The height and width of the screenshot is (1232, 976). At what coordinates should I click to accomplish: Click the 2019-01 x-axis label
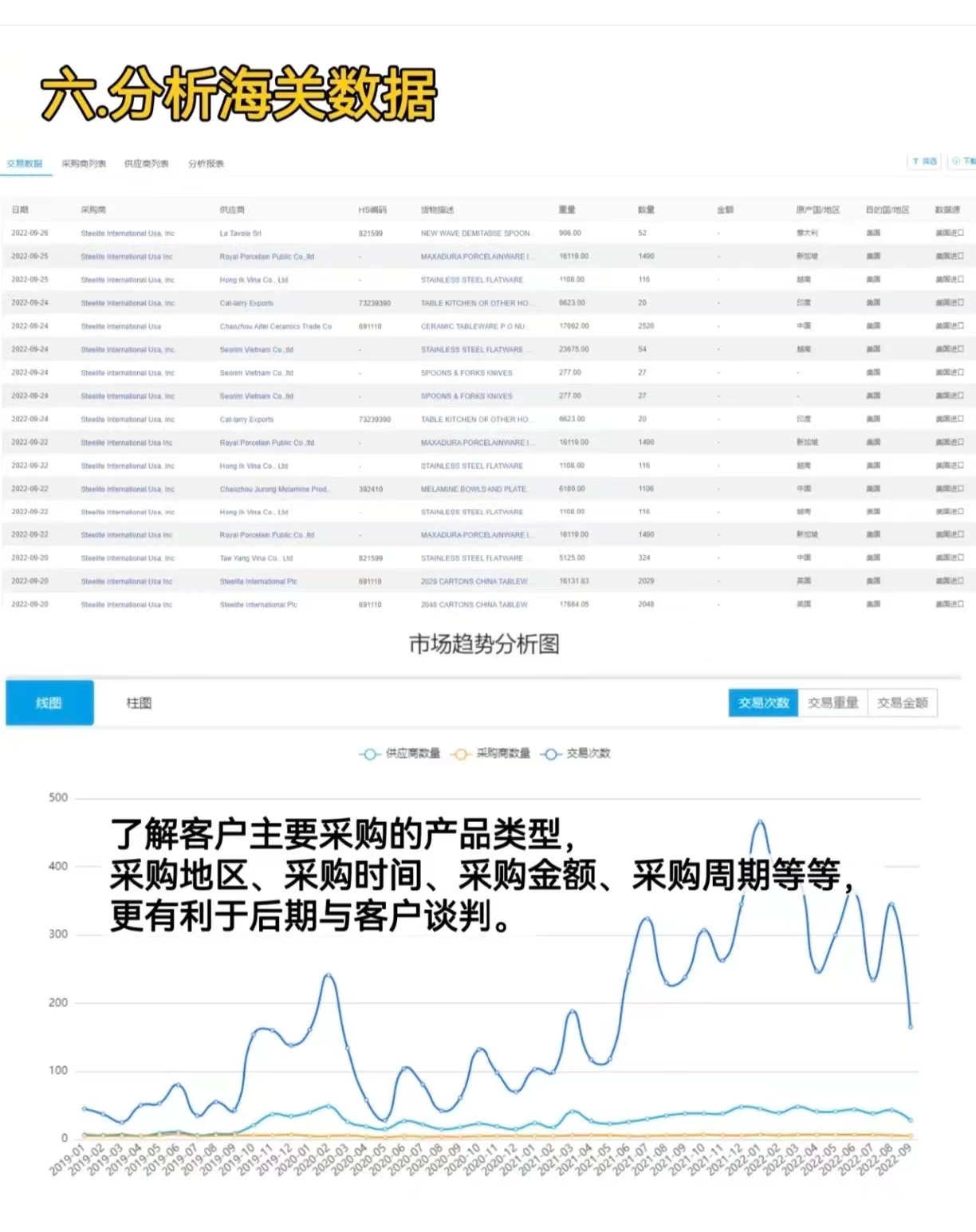pyautogui.click(x=67, y=1160)
